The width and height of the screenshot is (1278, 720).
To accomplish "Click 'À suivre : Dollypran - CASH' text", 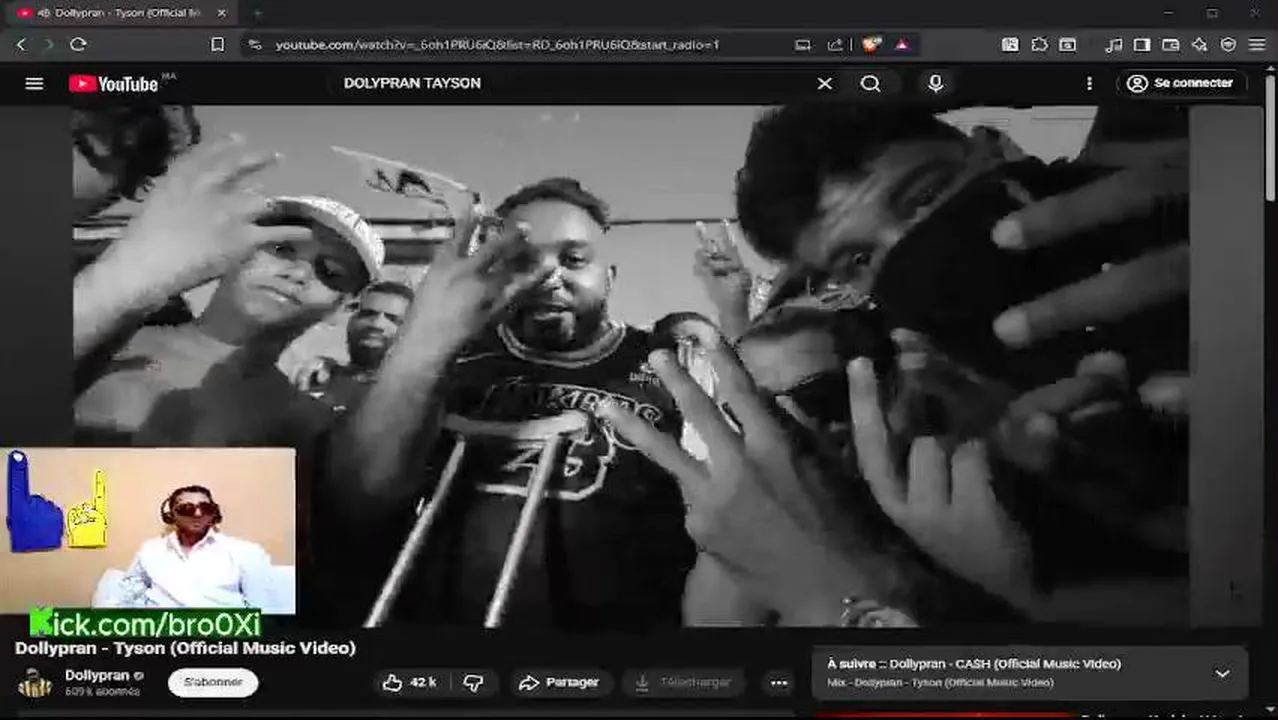I will [974, 663].
